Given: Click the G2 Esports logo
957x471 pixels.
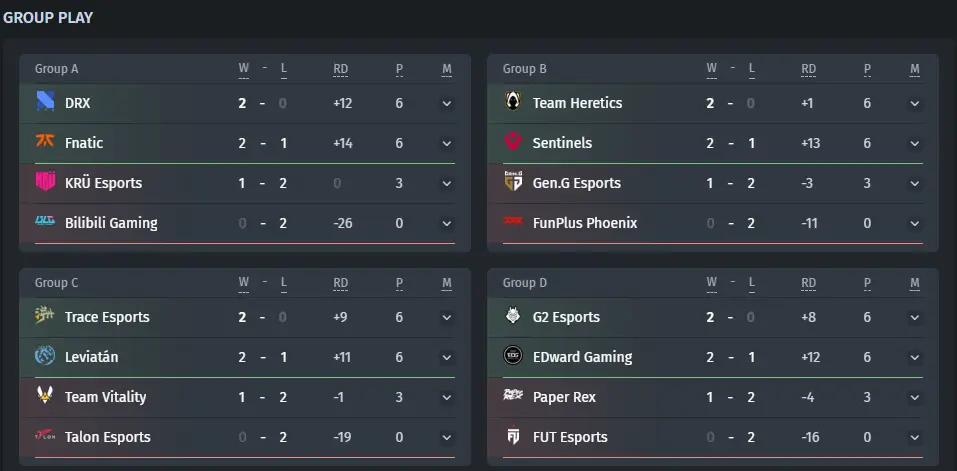Looking at the screenshot, I should pos(513,316).
